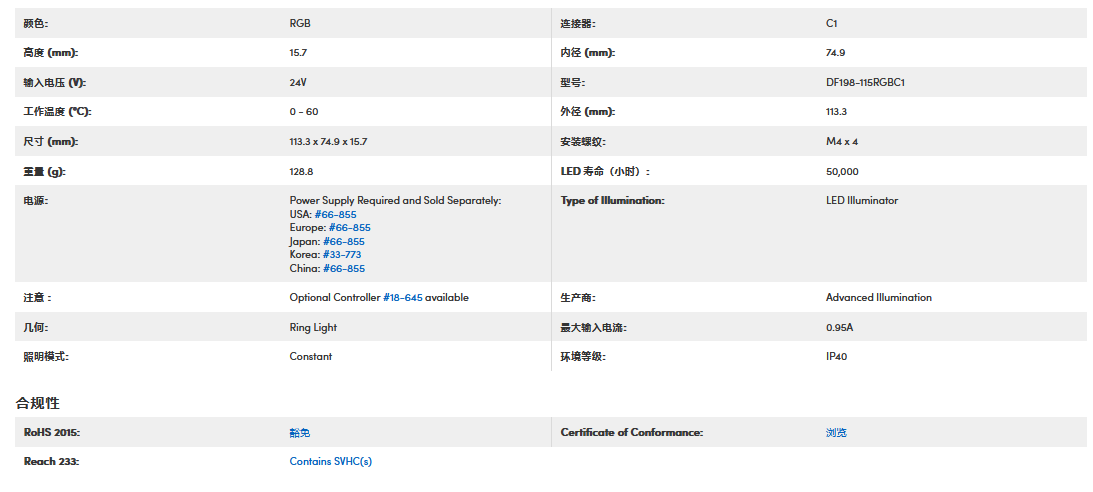Click the Reach 233 label
1093x492 pixels.
(x=51, y=461)
